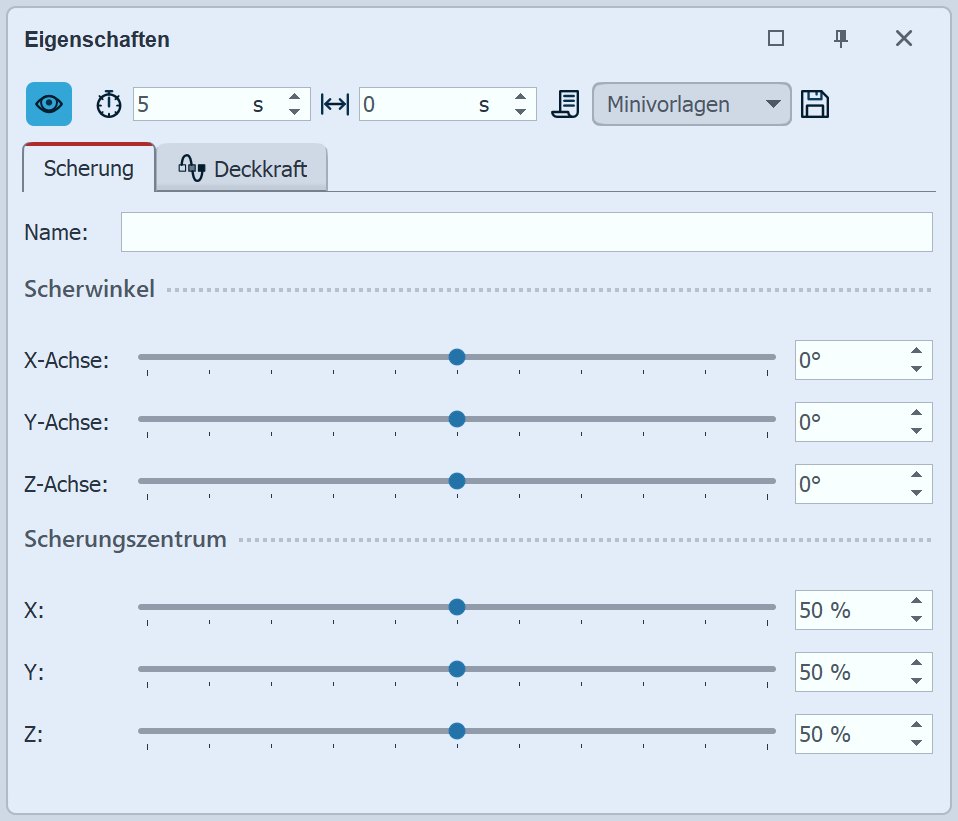
Task: Decrease the 0 s value using the down arrow
Action: coord(521,110)
